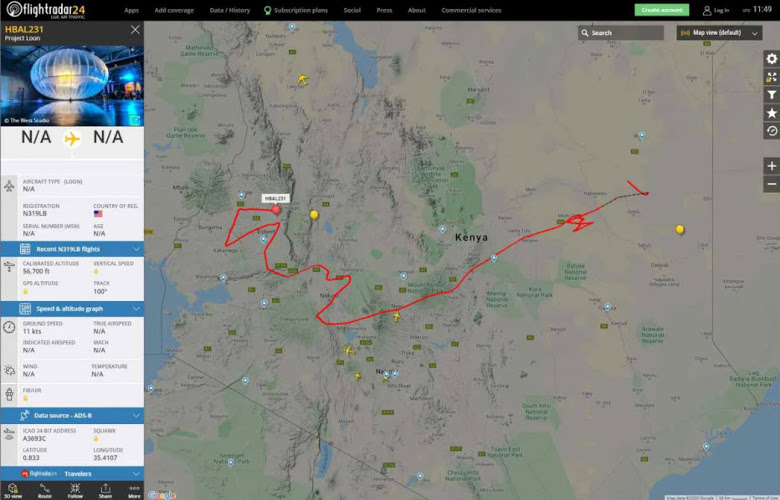Toggle fullscreen map icon on right toolbar
Screen dimensions: 780x500
tap(772, 77)
